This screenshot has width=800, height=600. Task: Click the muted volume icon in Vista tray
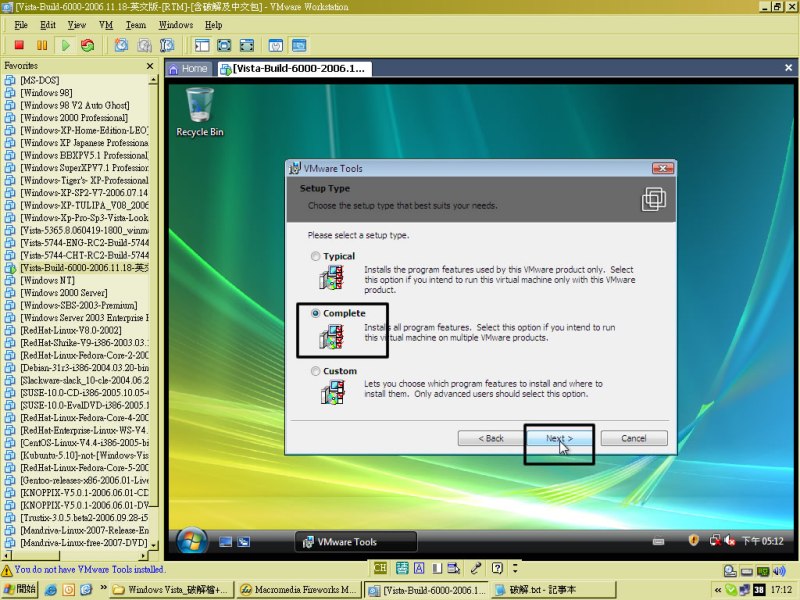pyautogui.click(x=730, y=540)
